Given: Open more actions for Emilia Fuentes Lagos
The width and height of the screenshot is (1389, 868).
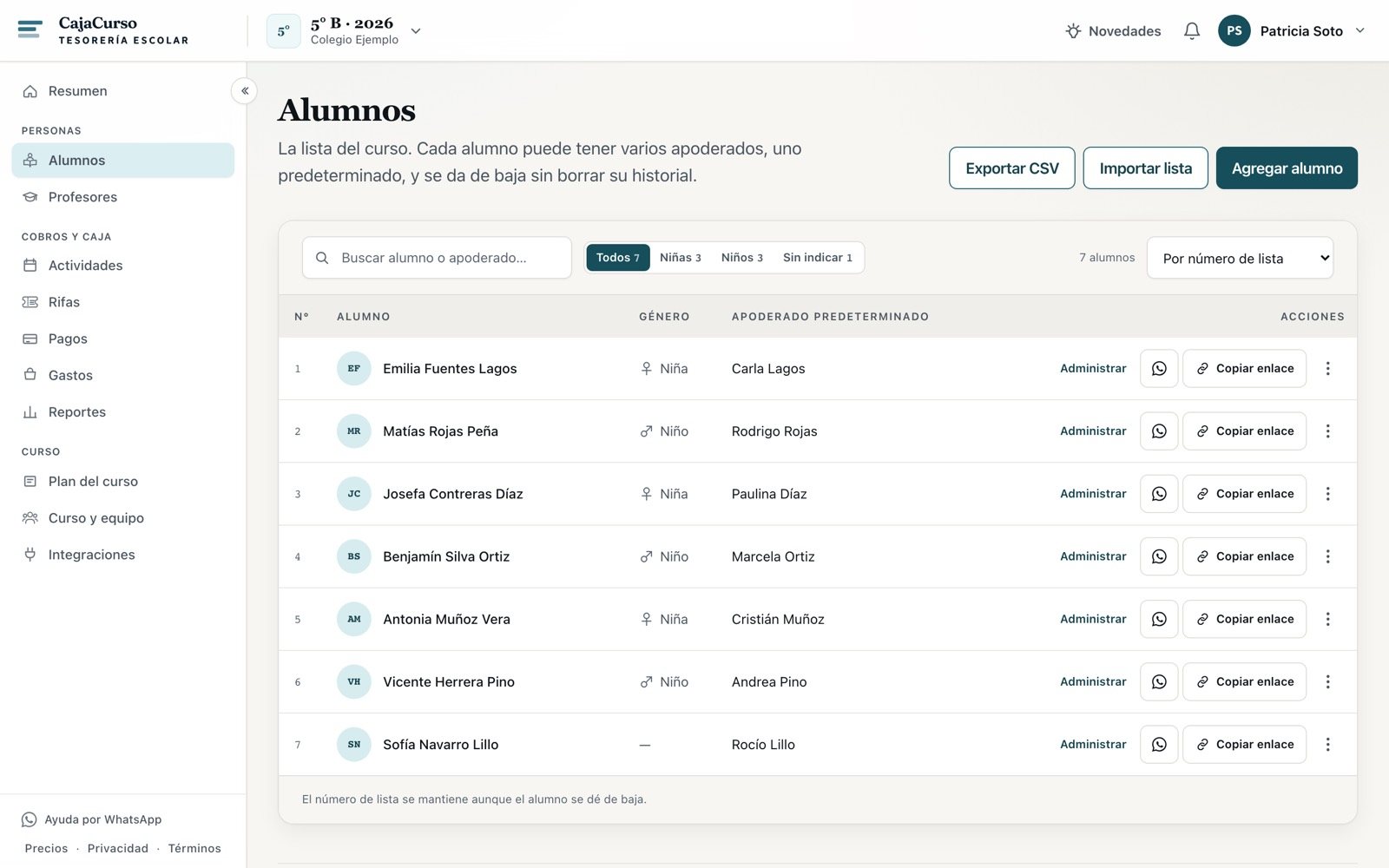Looking at the screenshot, I should tap(1327, 369).
